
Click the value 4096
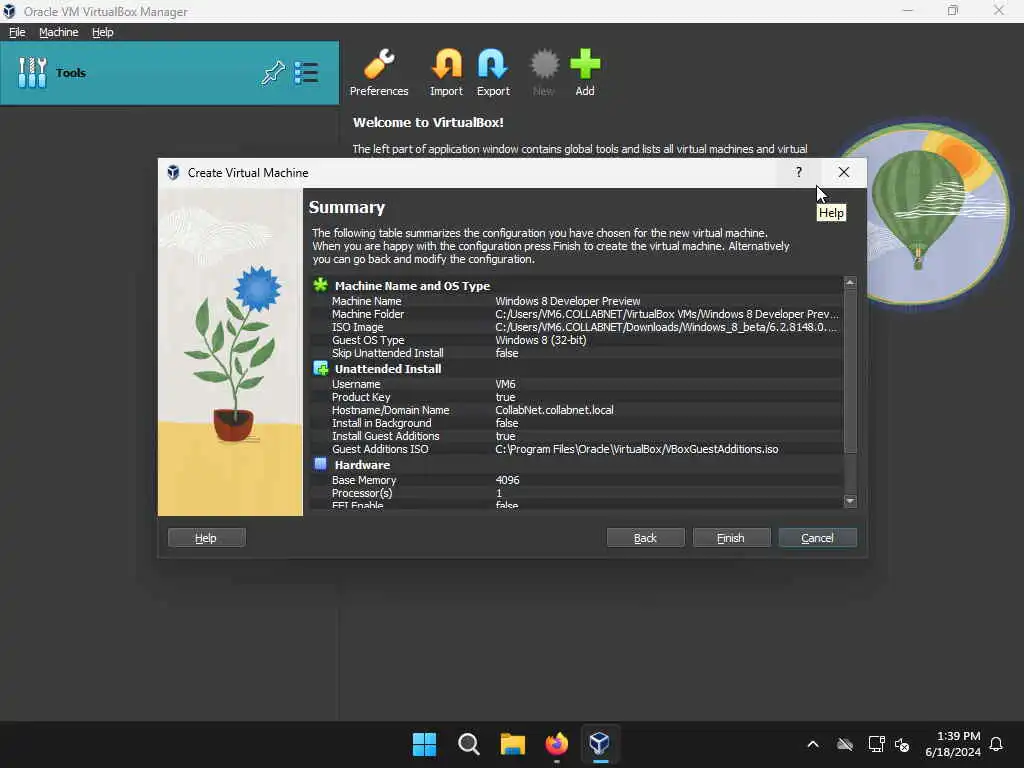pyautogui.click(x=507, y=480)
